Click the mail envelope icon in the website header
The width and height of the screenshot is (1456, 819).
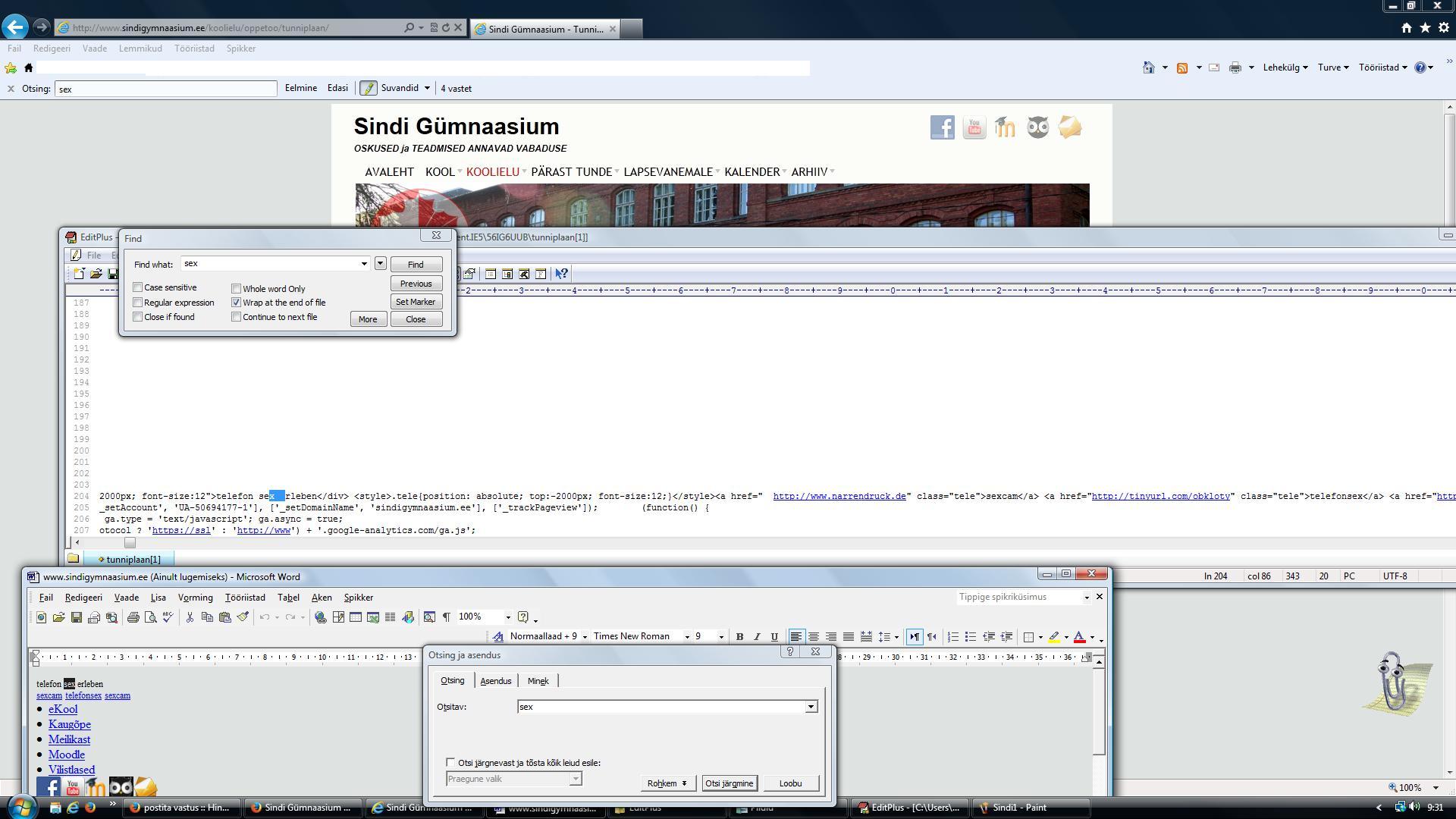(1069, 127)
